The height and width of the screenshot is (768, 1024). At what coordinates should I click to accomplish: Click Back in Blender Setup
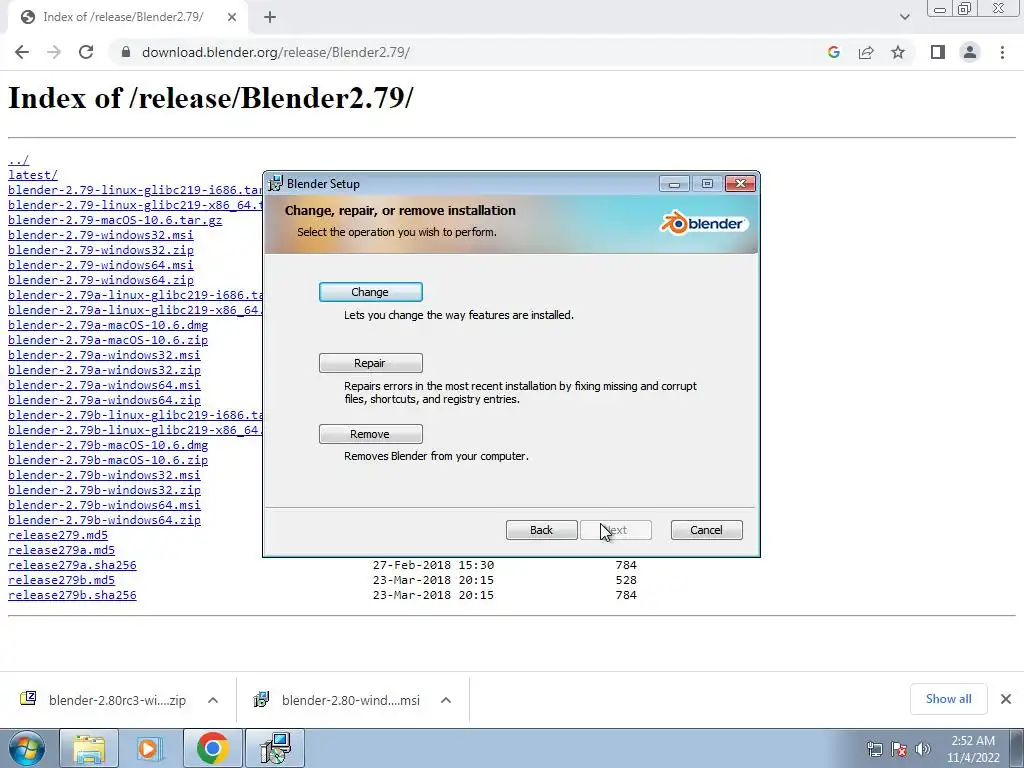point(541,530)
